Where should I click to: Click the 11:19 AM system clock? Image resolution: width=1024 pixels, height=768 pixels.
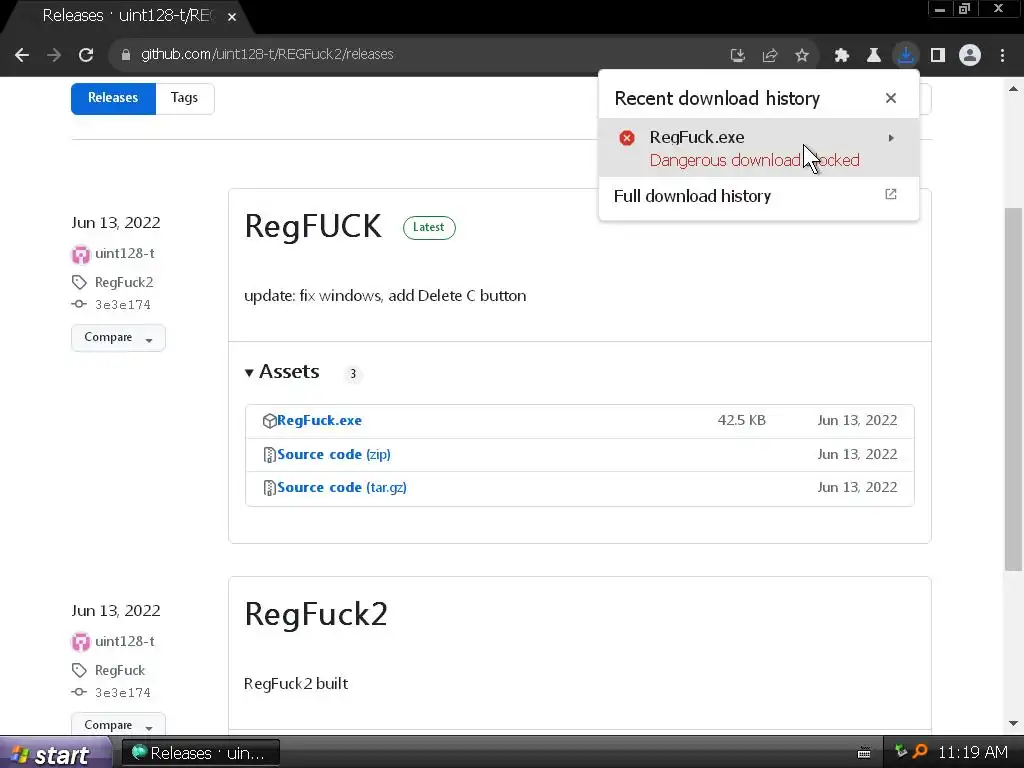pyautogui.click(x=972, y=753)
